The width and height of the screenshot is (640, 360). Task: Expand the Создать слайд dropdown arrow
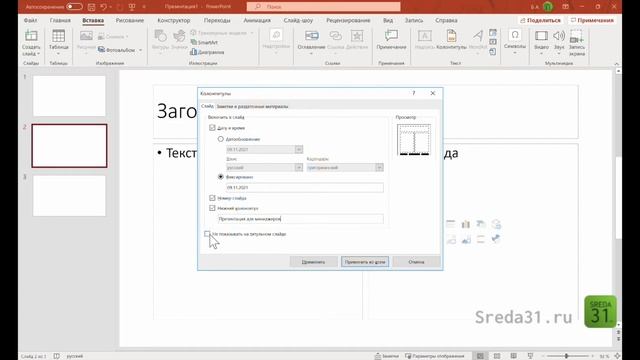click(x=38, y=54)
